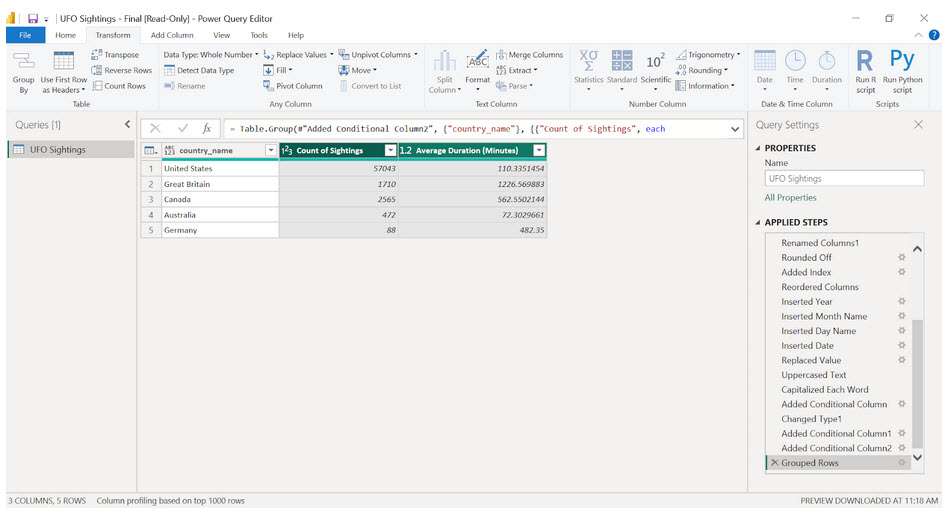948x509 pixels.
Task: Open Count of Sightings column filter dropdown
Action: [391, 150]
